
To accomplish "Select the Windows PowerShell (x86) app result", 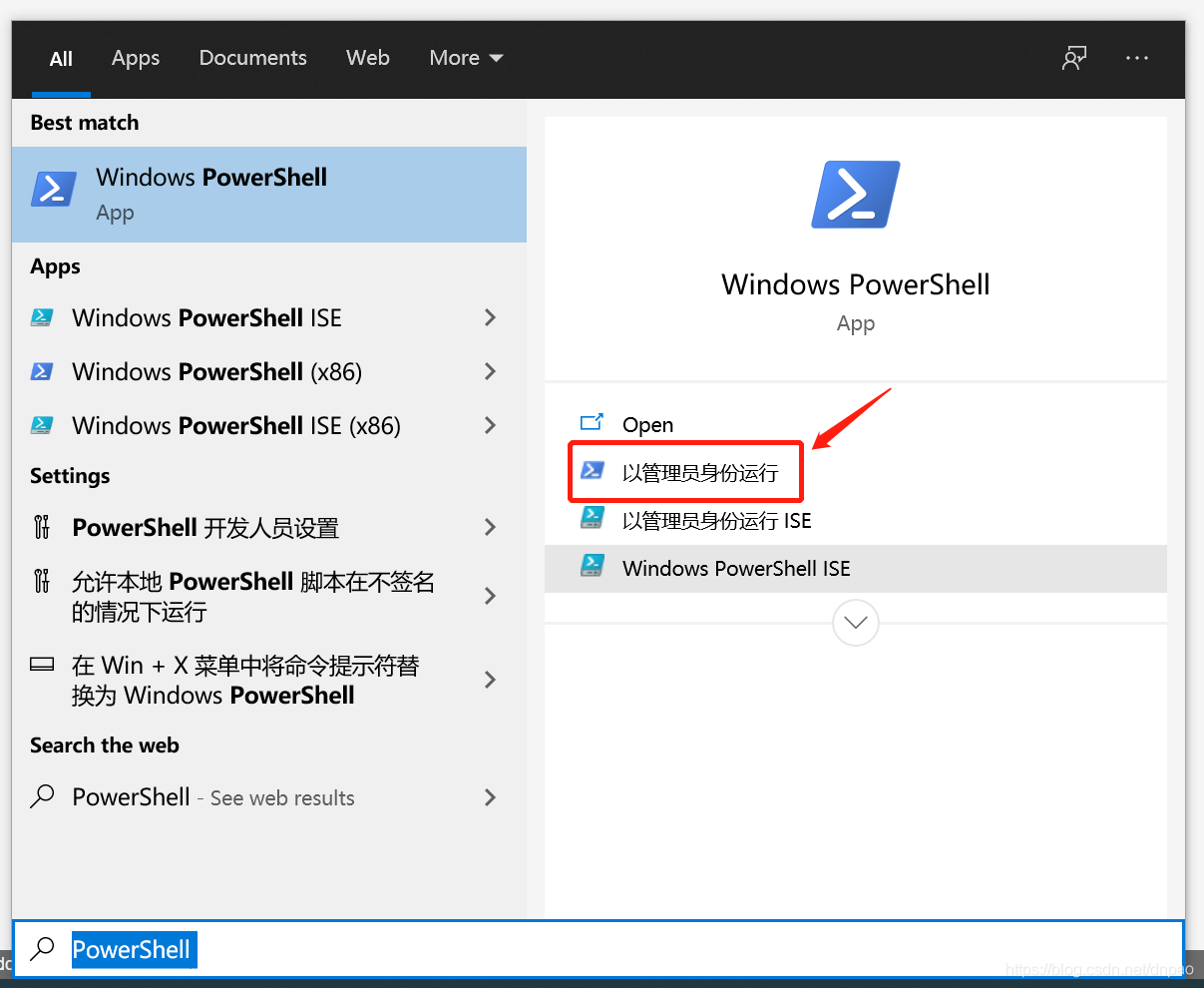I will tap(269, 371).
